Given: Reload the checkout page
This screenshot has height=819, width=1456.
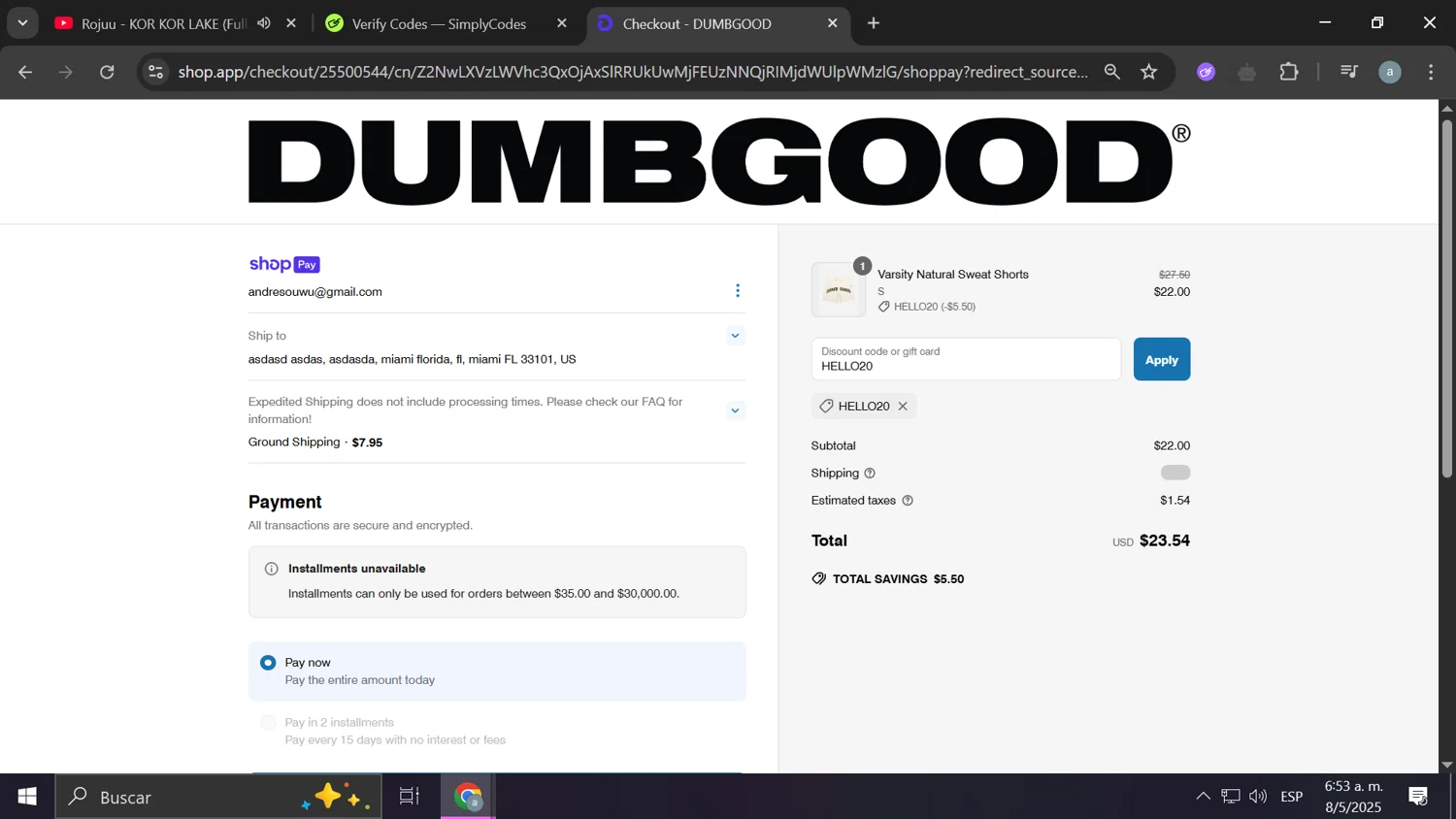Looking at the screenshot, I should [107, 72].
